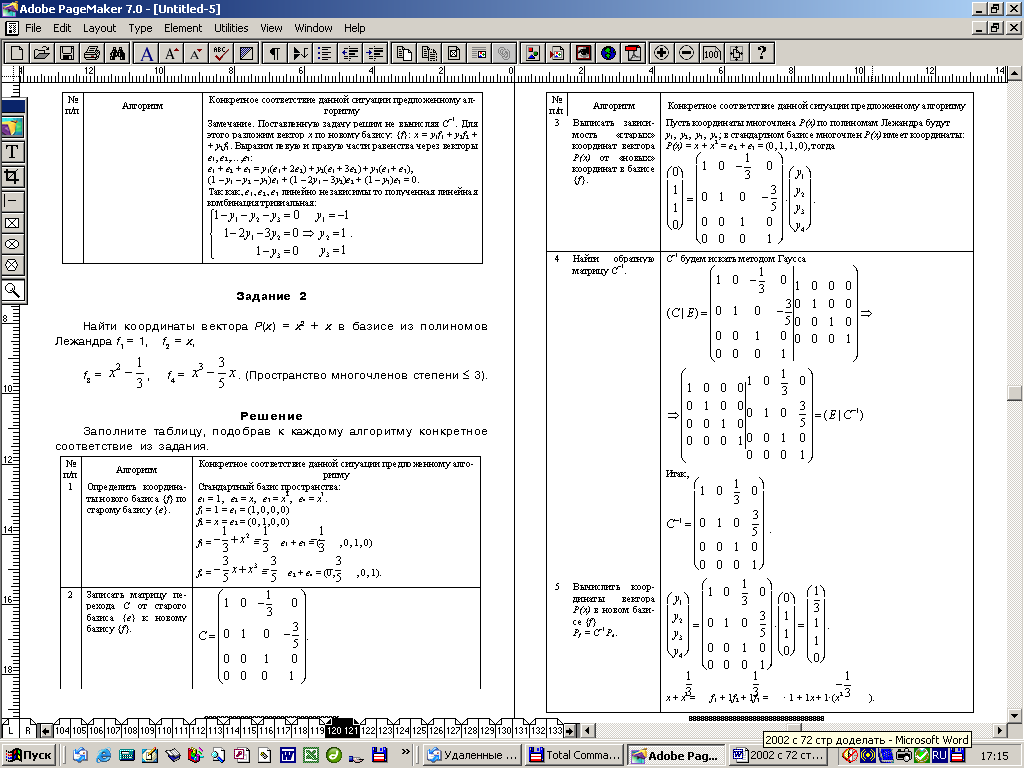The image size is (1024, 768).
Task: Open the Layout menu
Action: coord(99,28)
